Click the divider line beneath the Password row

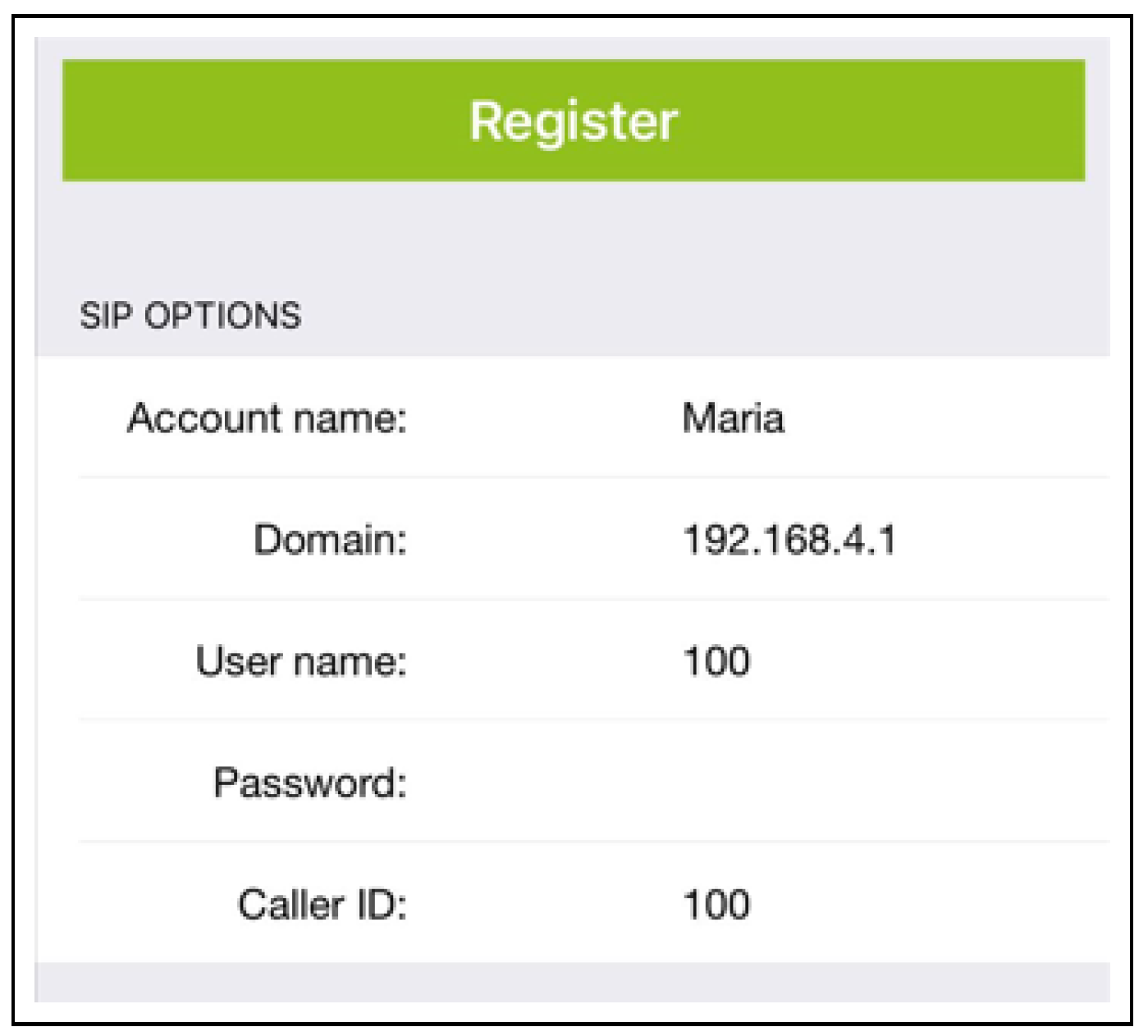click(x=593, y=841)
